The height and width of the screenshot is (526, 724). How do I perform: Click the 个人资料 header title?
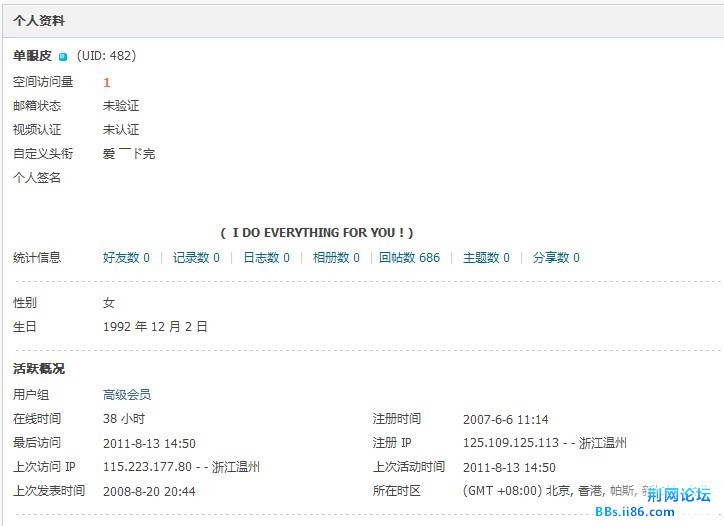pos(39,21)
